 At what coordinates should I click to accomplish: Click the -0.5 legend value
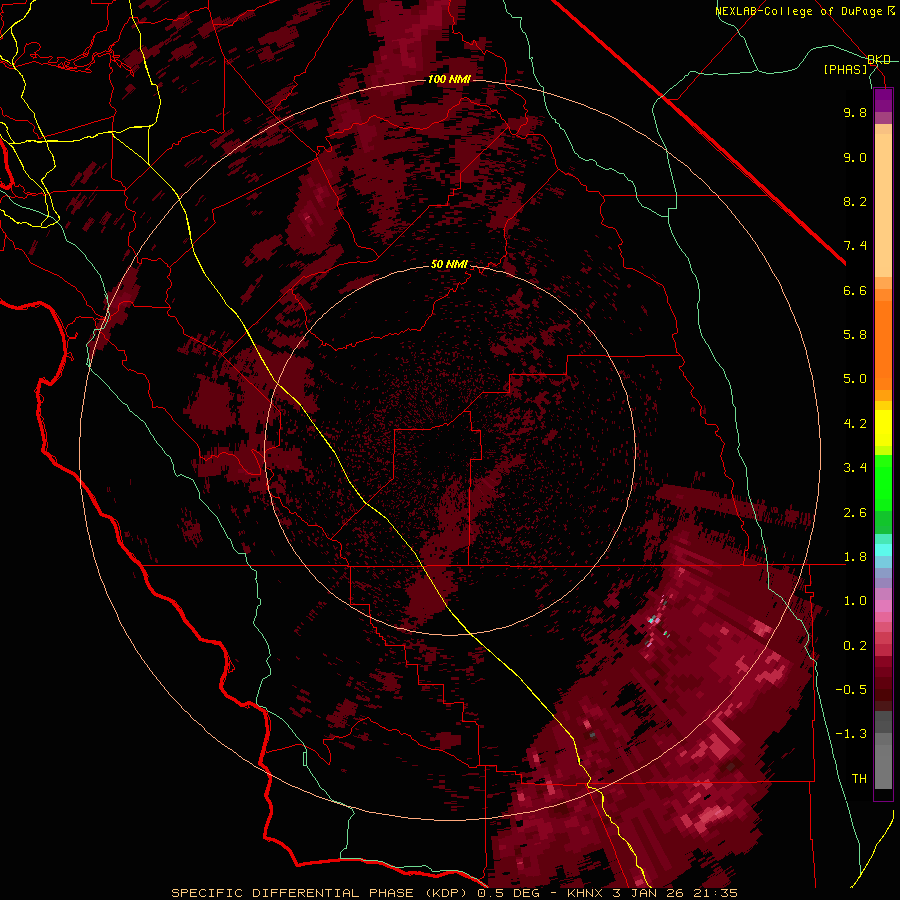pos(851,690)
